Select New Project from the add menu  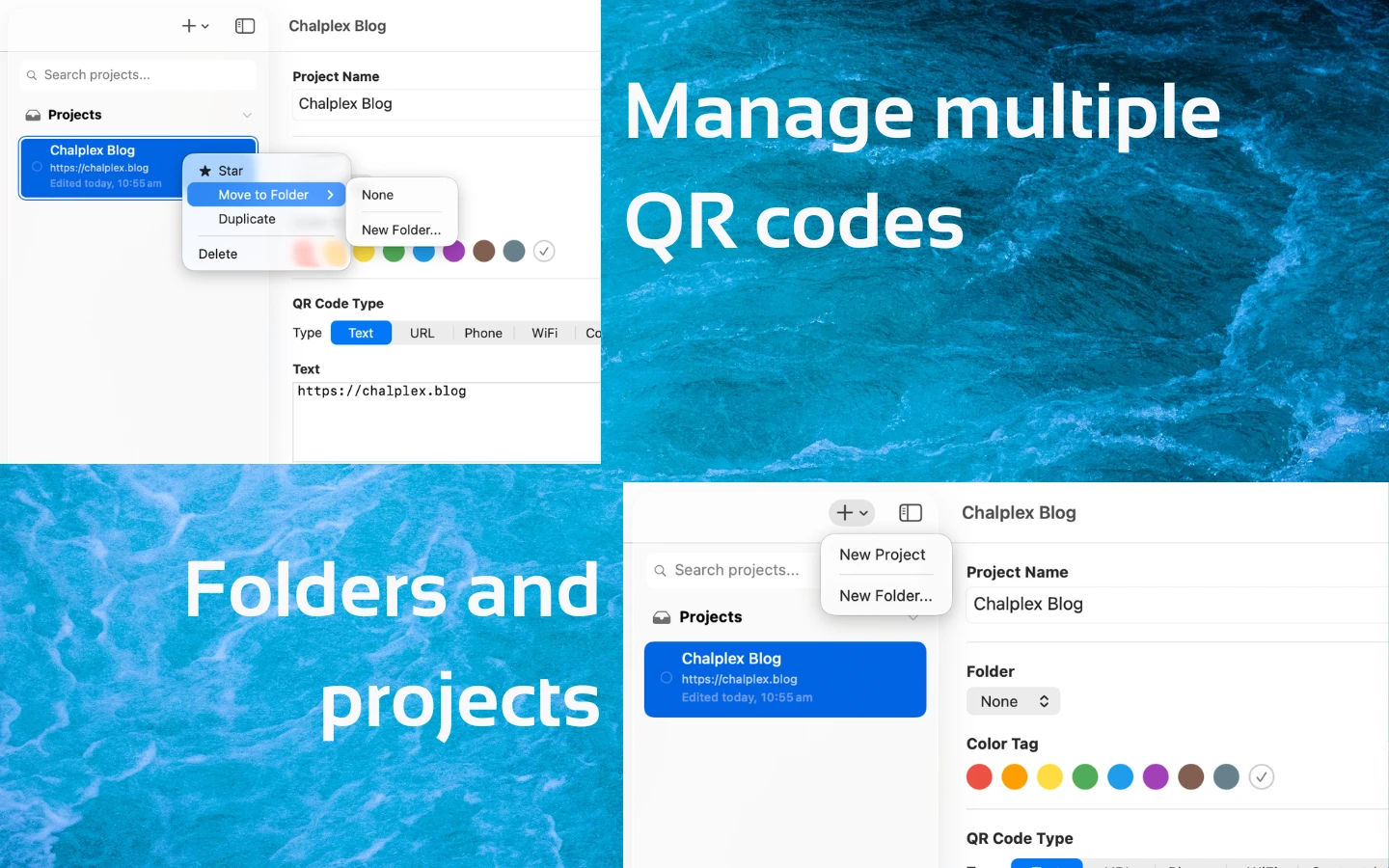[882, 555]
